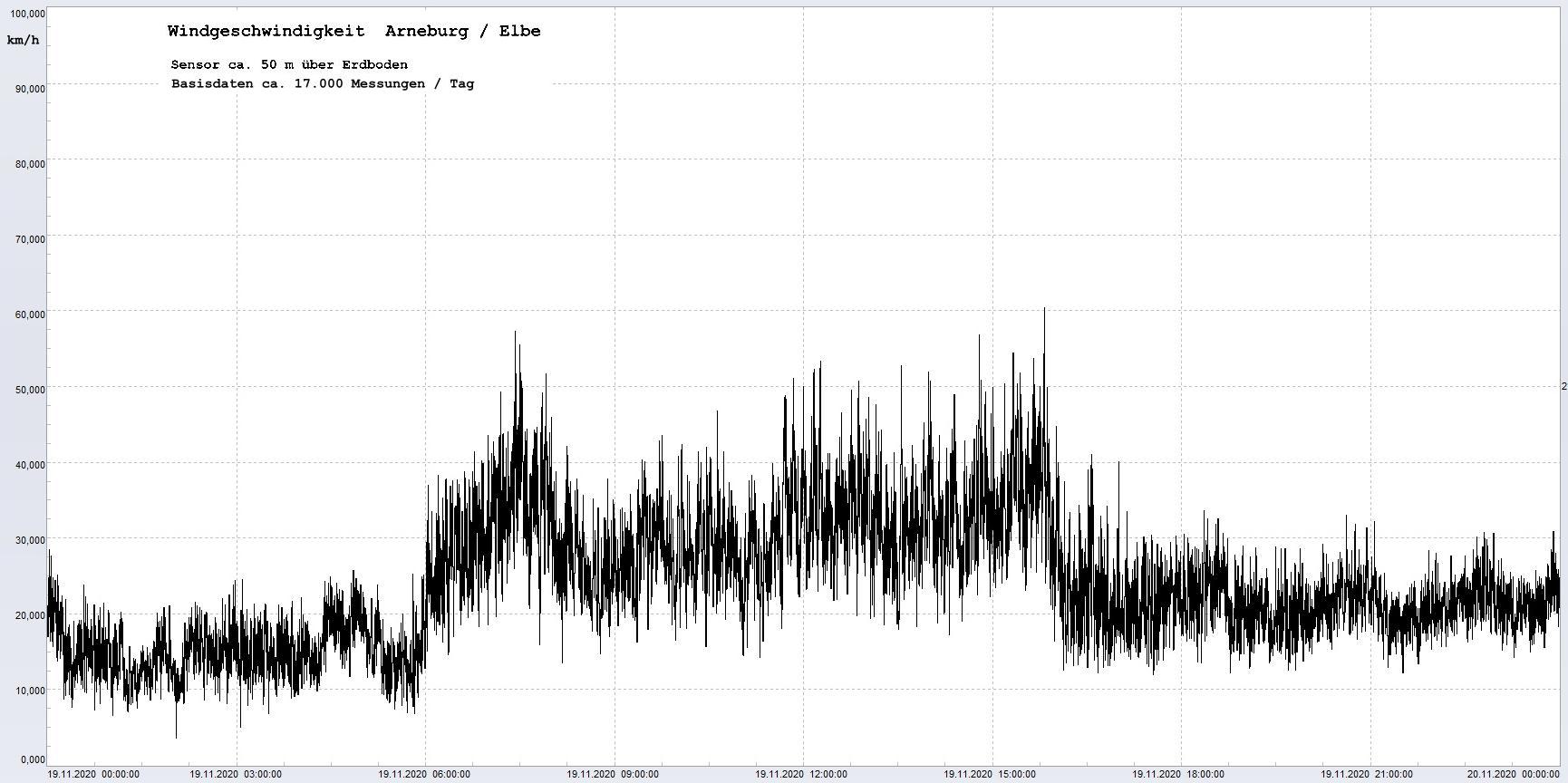The height and width of the screenshot is (783, 1568).
Task: Click the 50,000 y-axis label
Action: pyautogui.click(x=26, y=390)
